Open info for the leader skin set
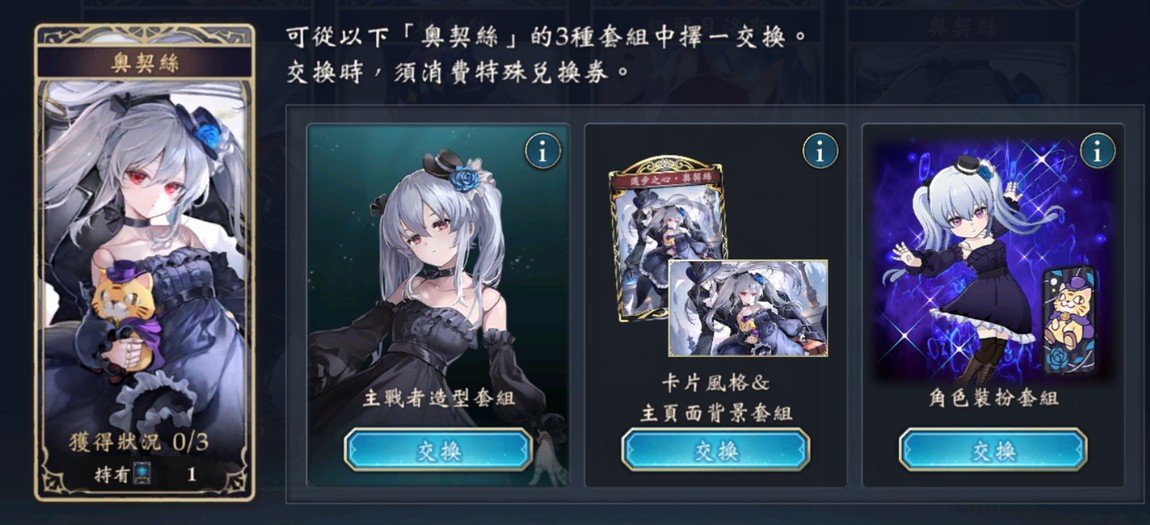This screenshot has height=525, width=1150. 543,152
